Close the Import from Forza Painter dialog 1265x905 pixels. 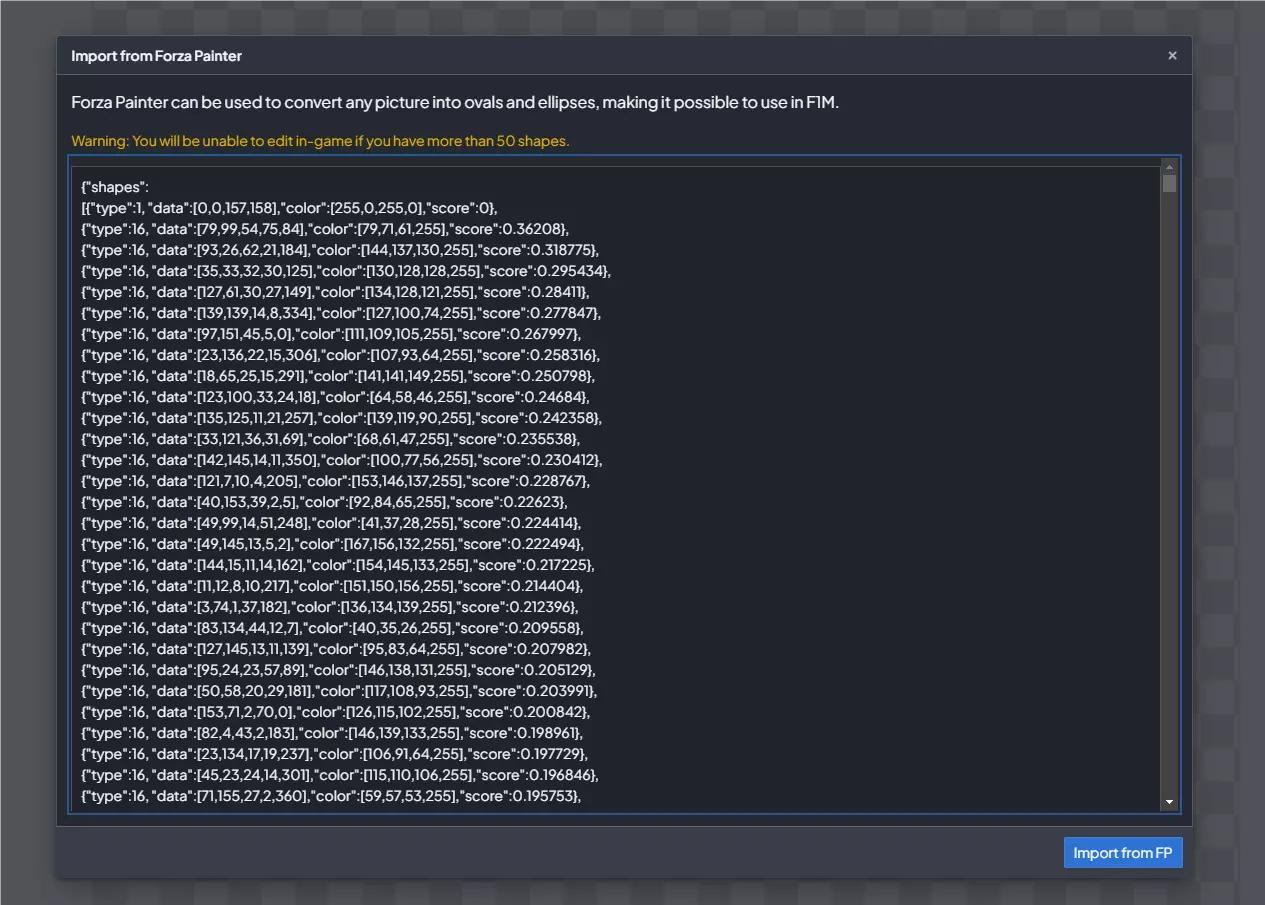[1172, 56]
